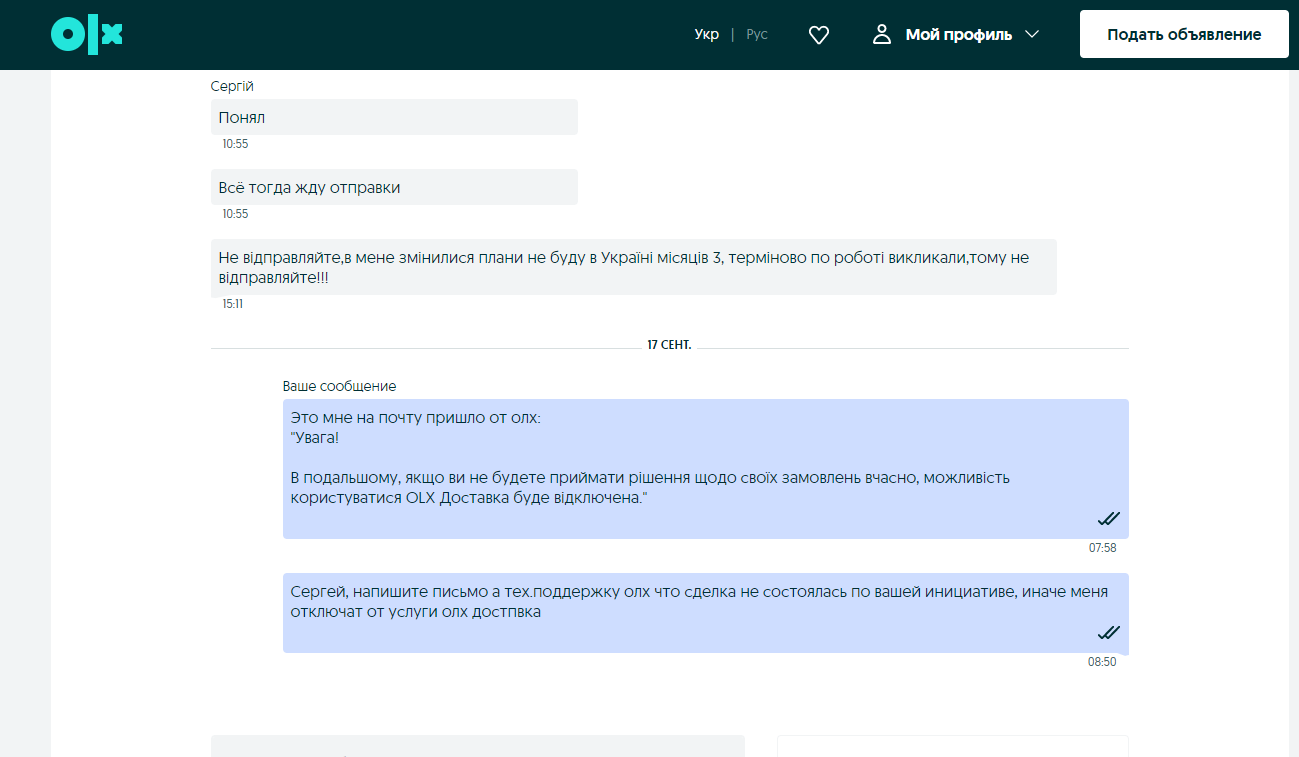This screenshot has width=1299, height=757.
Task: Click message starting 'Это мне на почту пришло'
Action: tap(706, 469)
